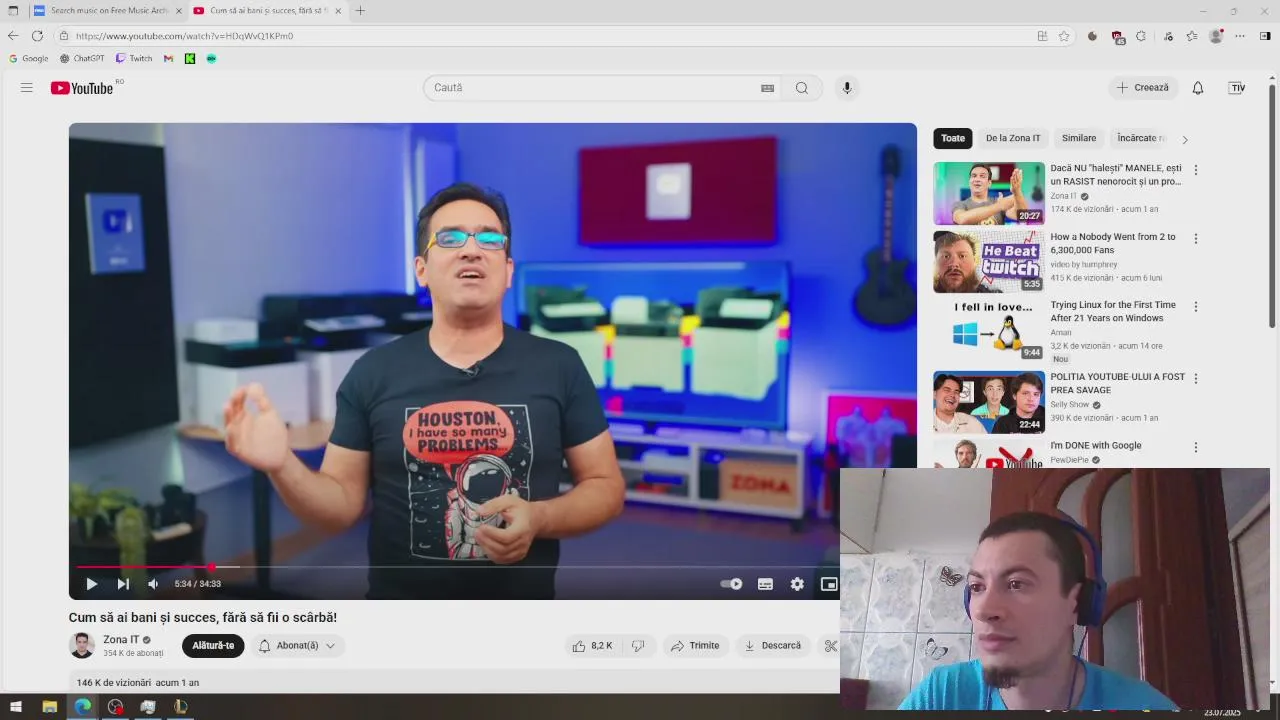
Task: Add this page to favorites star
Action: (x=1064, y=36)
